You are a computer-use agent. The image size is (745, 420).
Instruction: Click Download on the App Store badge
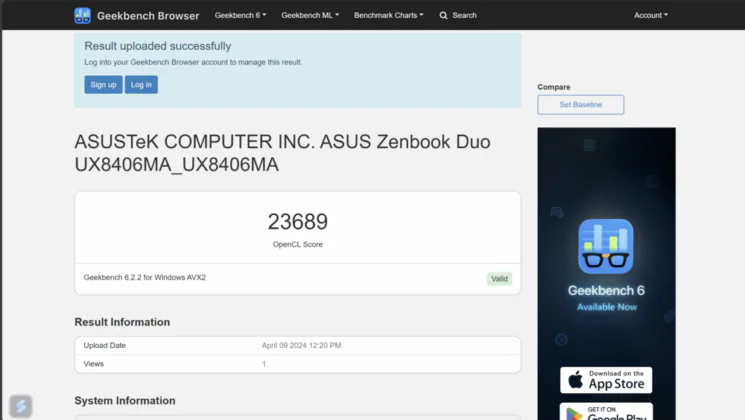pos(606,380)
